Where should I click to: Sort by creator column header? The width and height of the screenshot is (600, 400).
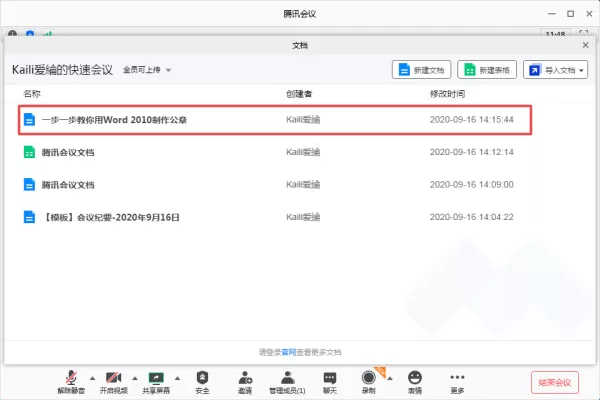[x=299, y=94]
